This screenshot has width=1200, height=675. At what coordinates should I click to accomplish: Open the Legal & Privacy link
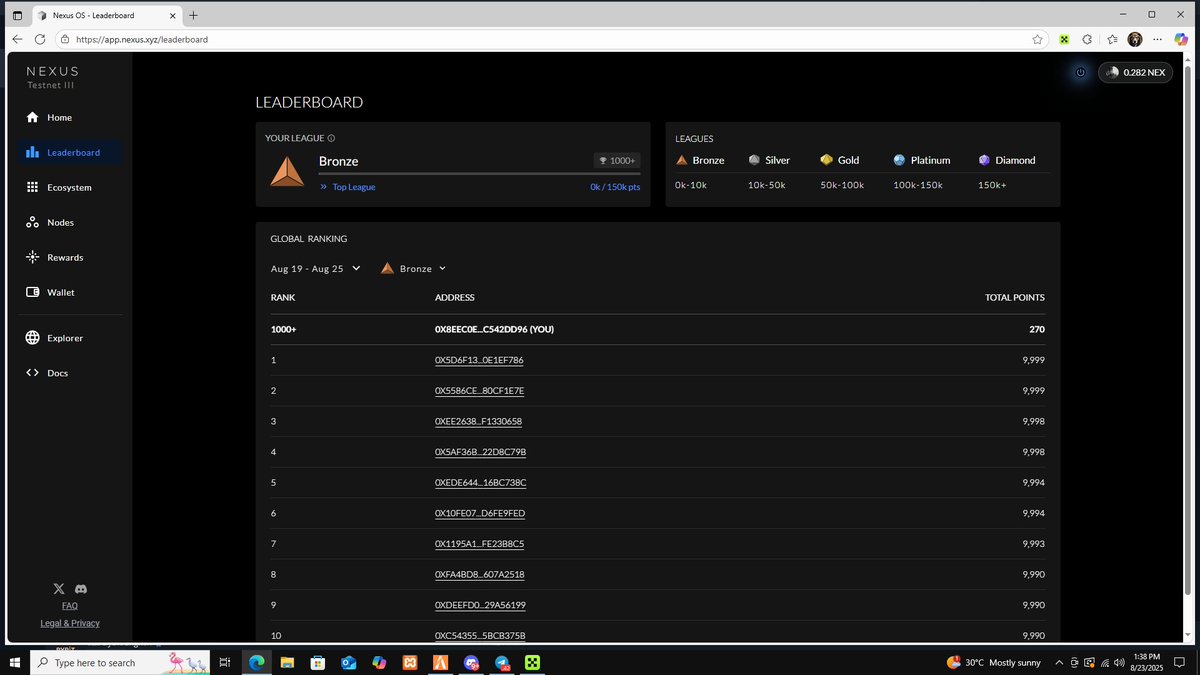click(70, 623)
